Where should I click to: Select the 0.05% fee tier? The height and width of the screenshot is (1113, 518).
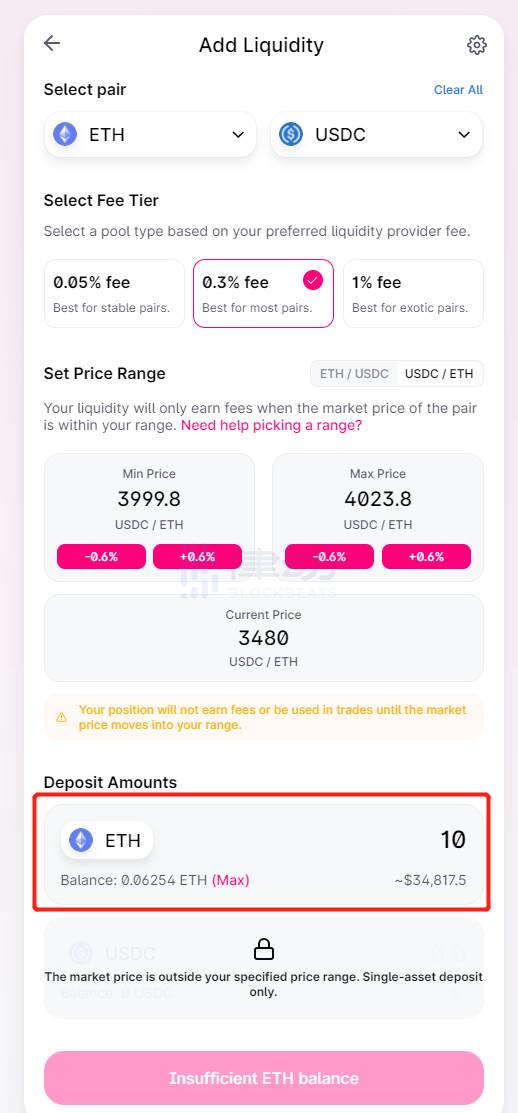pyautogui.click(x=114, y=293)
